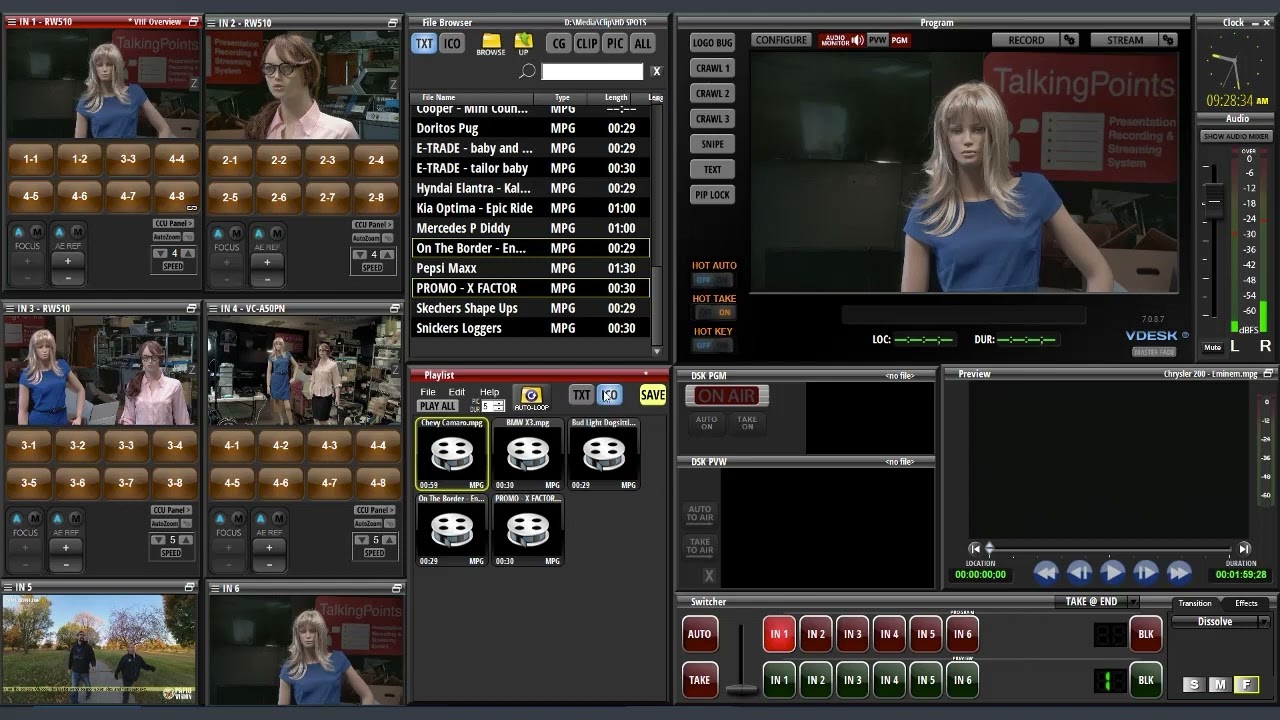Click the magnifier search icon in File Browser
This screenshot has height=720, width=1280.
(x=527, y=71)
